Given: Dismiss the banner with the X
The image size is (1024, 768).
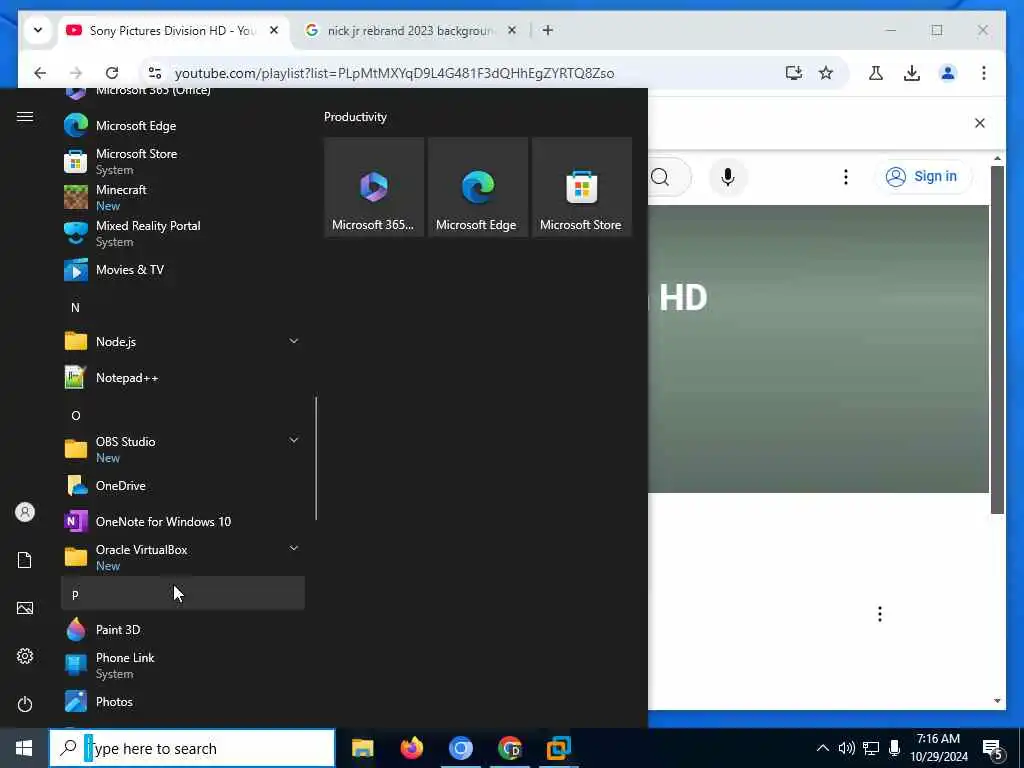Looking at the screenshot, I should (980, 123).
